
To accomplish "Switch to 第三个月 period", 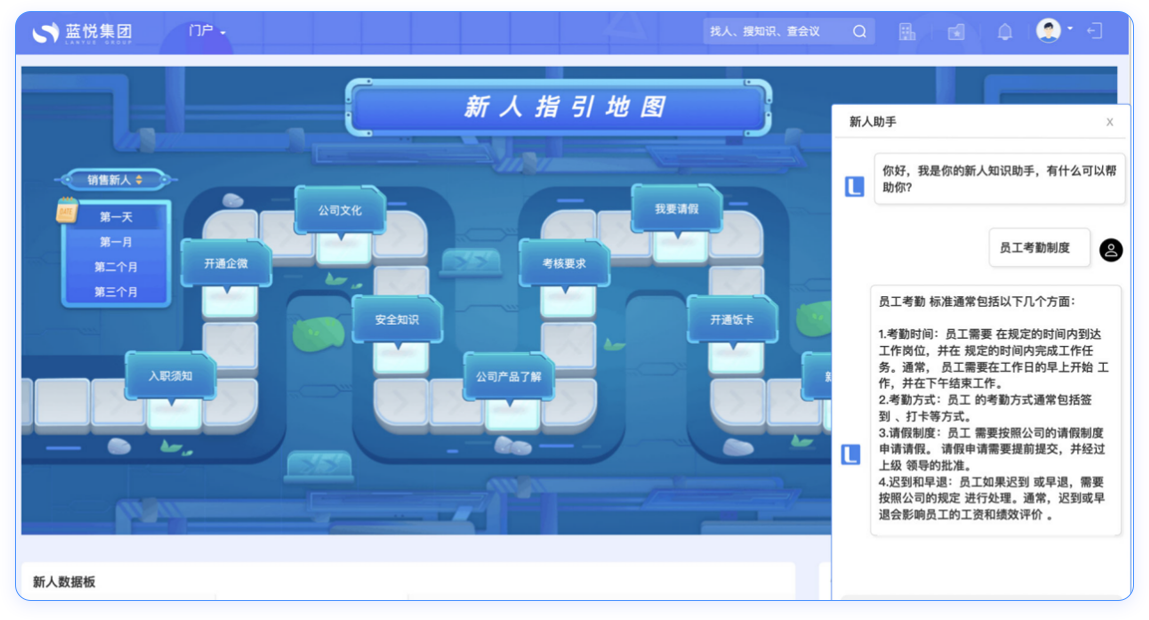I will point(116,292).
